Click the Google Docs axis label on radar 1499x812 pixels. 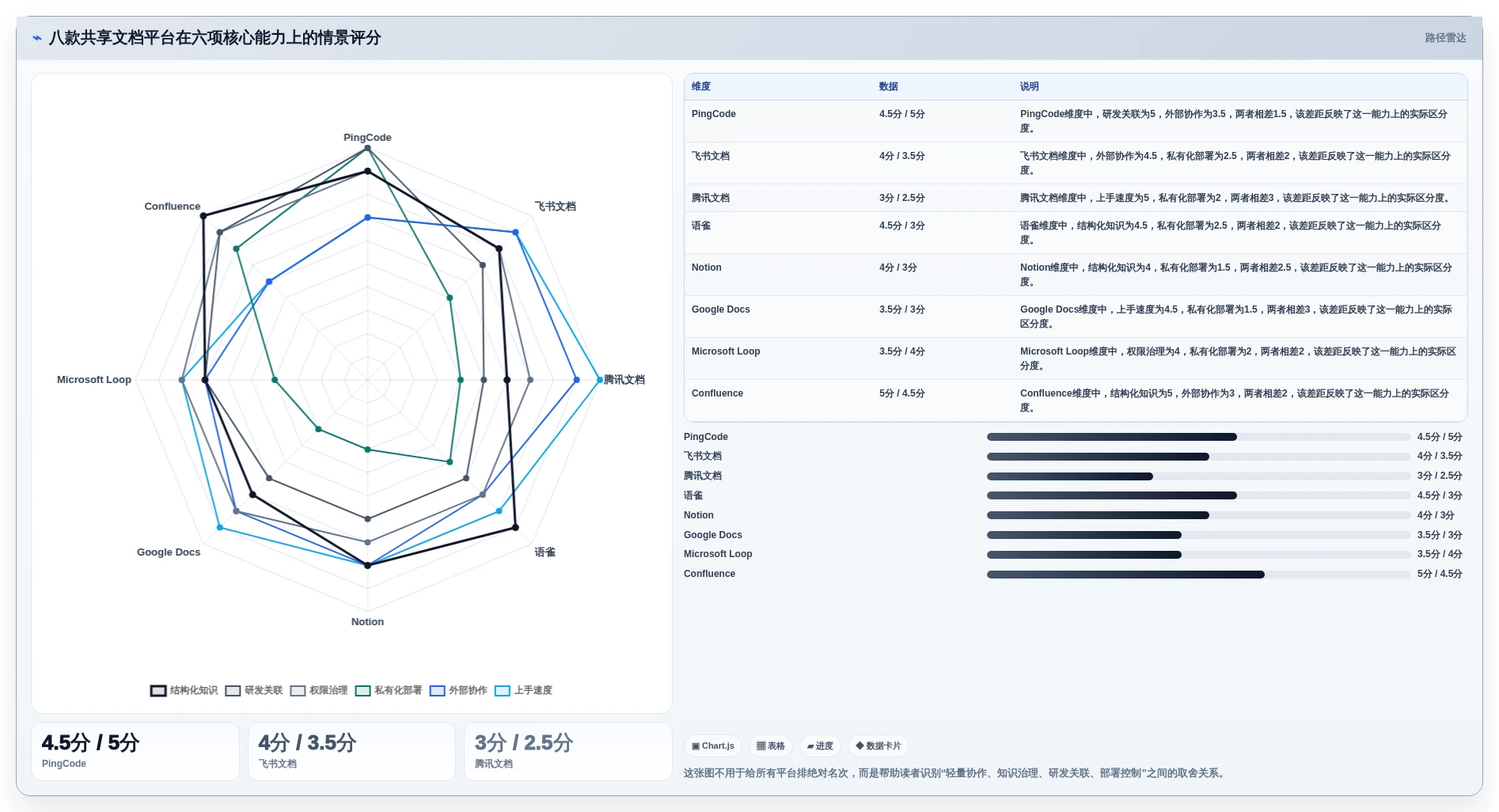[x=169, y=552]
